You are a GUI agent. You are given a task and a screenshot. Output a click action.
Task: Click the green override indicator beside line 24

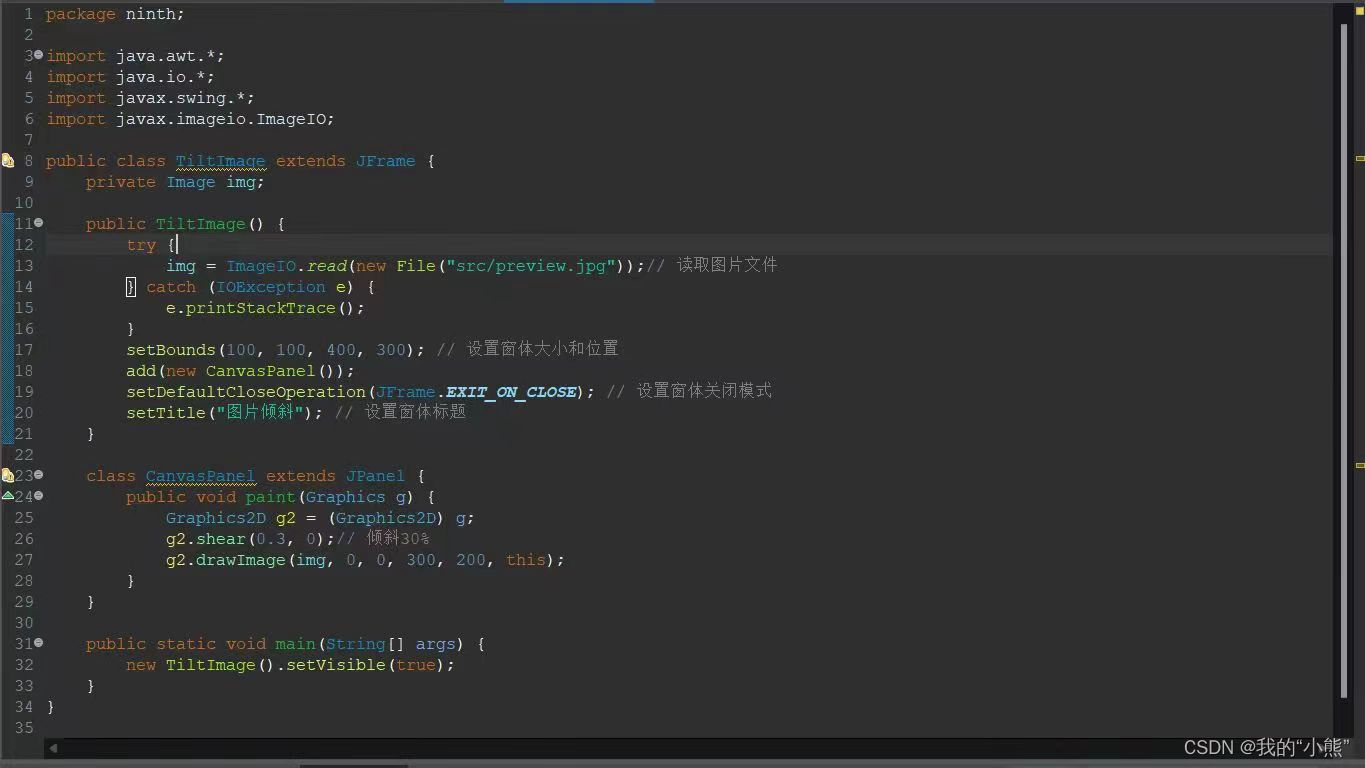pyautogui.click(x=7, y=496)
